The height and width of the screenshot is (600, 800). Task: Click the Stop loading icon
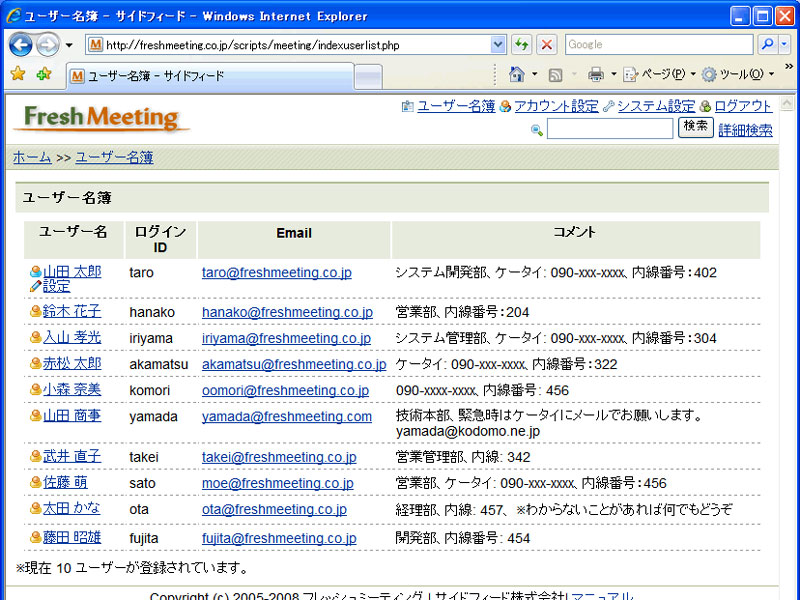[546, 45]
